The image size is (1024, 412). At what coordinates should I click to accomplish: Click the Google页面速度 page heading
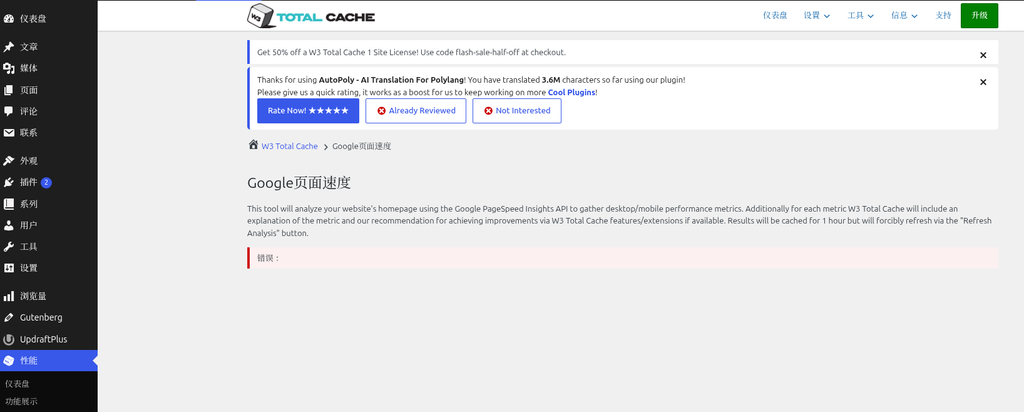(x=299, y=183)
